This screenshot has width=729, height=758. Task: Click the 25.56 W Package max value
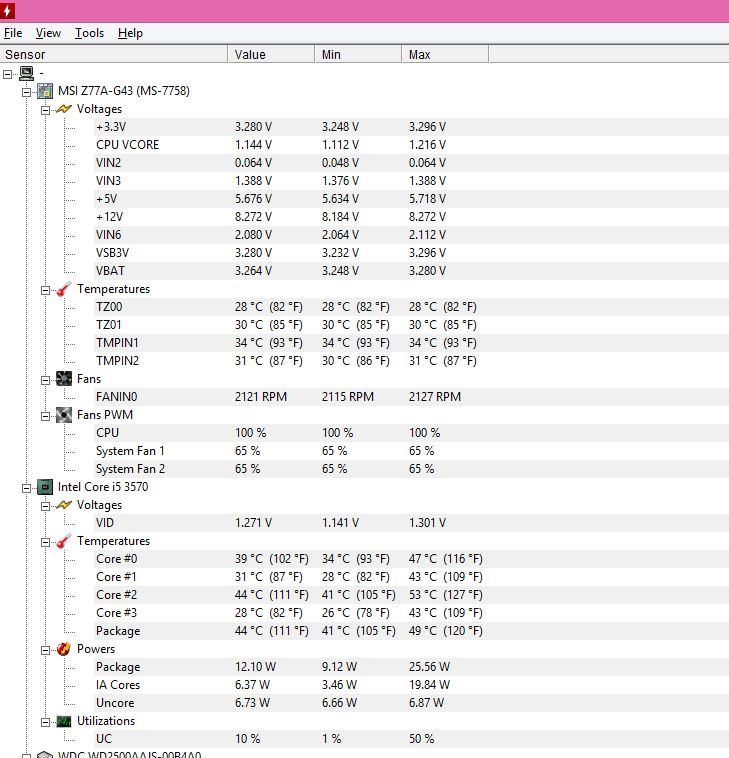click(x=429, y=667)
